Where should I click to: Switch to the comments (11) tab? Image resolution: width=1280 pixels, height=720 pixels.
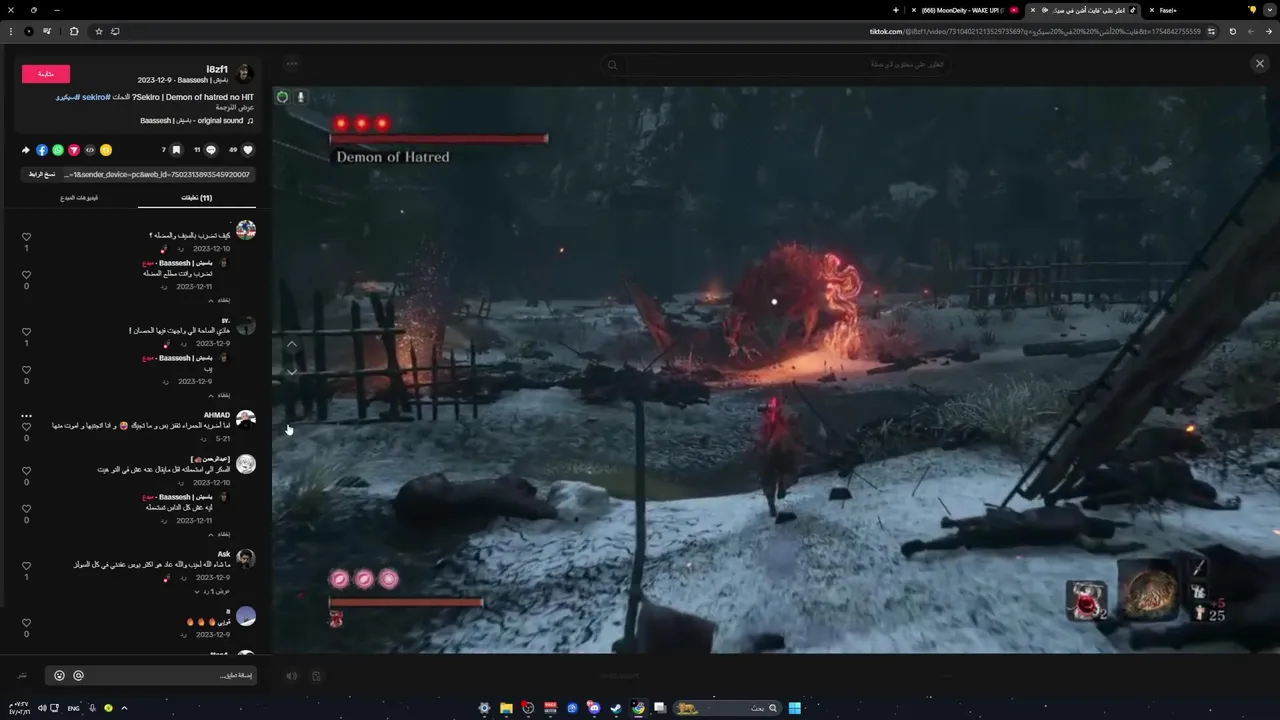point(197,198)
